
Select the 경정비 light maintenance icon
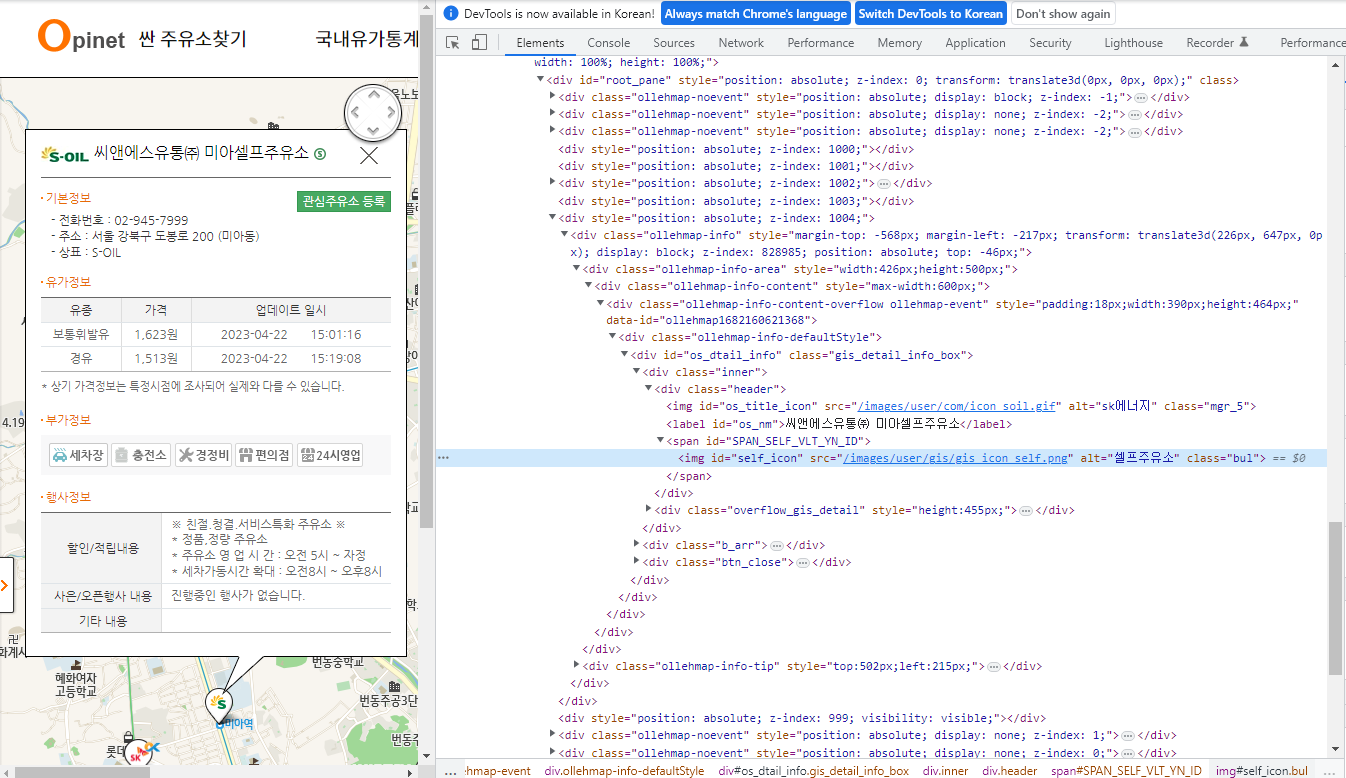[203, 455]
